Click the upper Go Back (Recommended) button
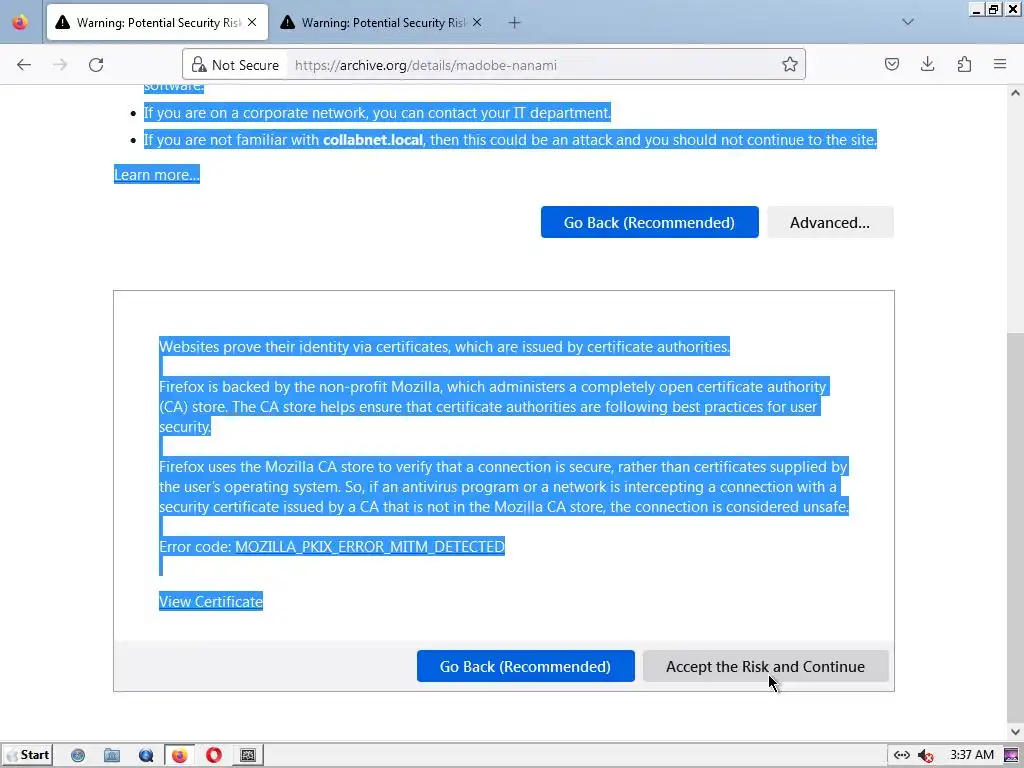Viewport: 1024px width, 768px height. point(649,222)
